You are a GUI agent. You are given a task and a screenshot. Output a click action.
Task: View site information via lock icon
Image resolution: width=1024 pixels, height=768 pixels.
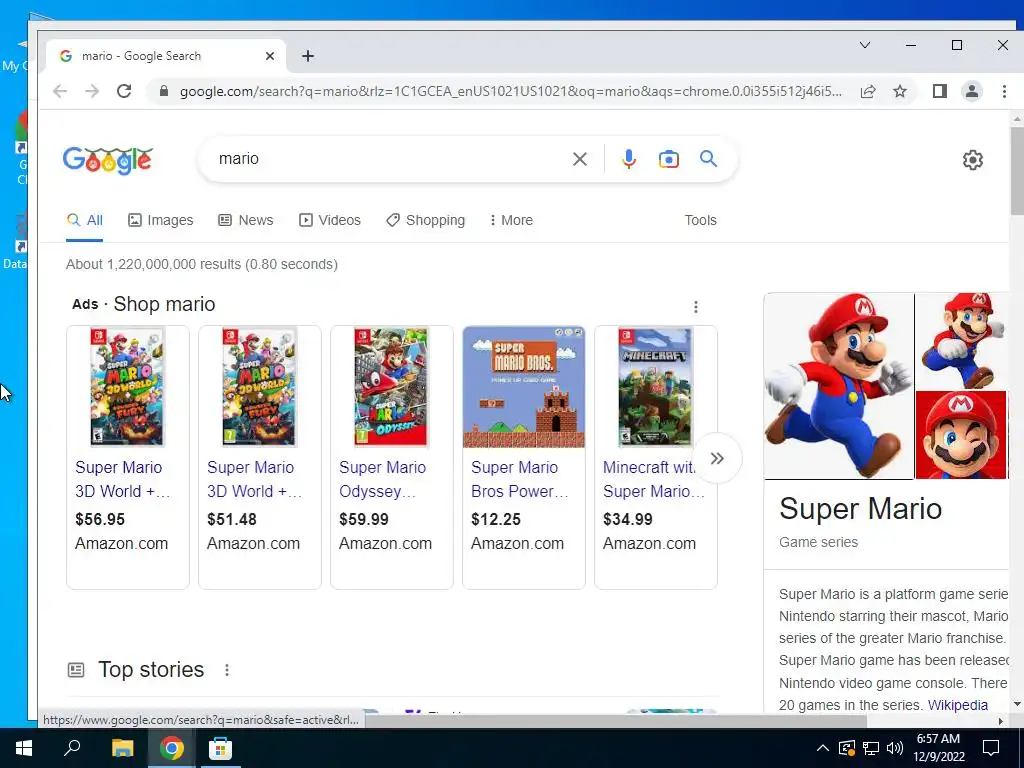coord(164,91)
